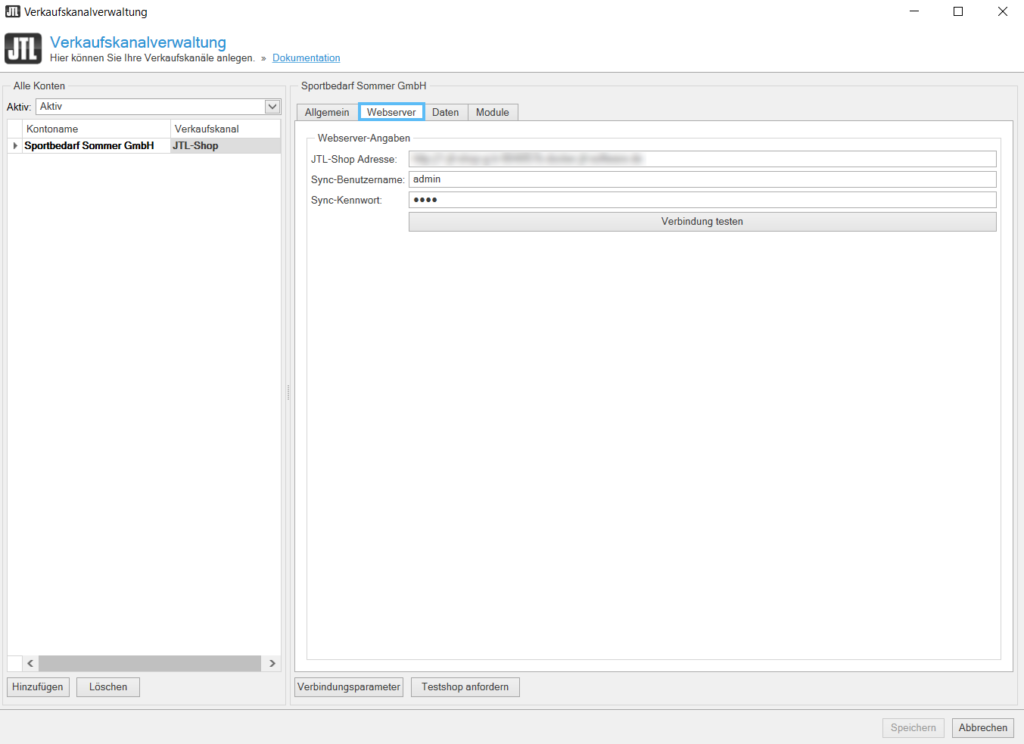Expand row arrow beside Sportbedarf Sommer GmbH

coord(15,146)
